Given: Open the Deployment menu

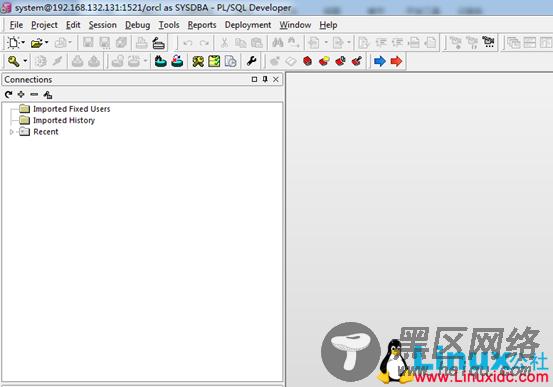Looking at the screenshot, I should (x=248, y=25).
